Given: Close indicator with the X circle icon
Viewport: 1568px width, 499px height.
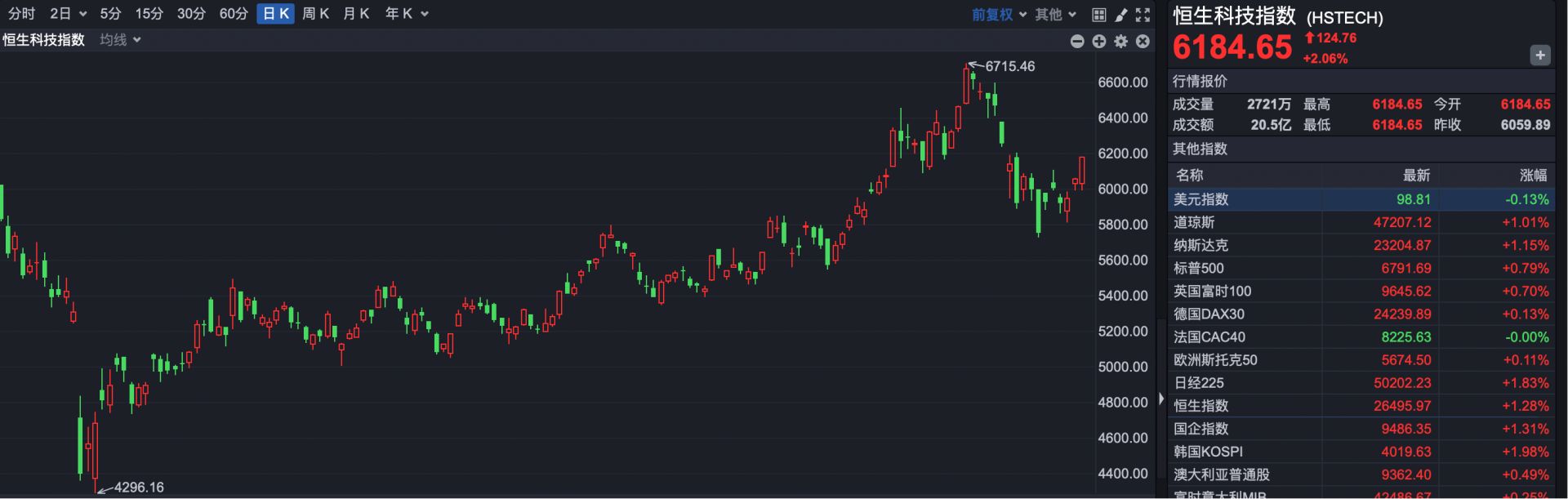Looking at the screenshot, I should [1143, 41].
